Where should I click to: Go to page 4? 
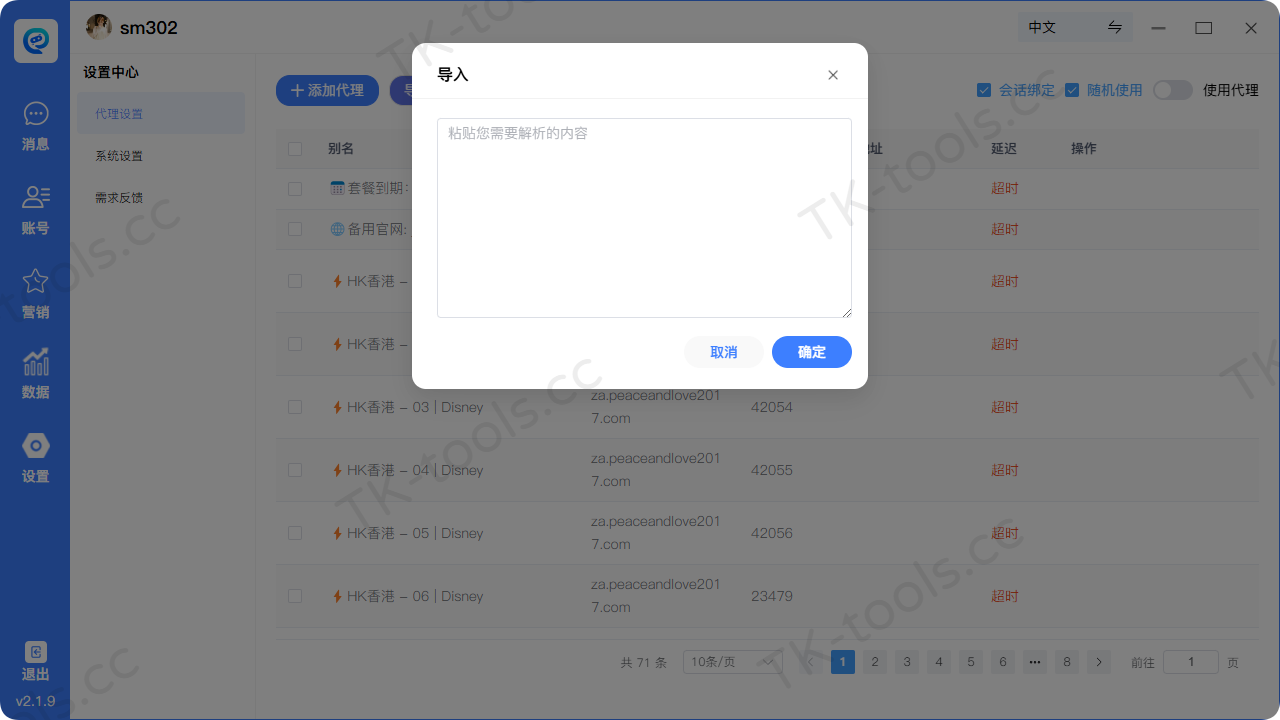(x=939, y=662)
